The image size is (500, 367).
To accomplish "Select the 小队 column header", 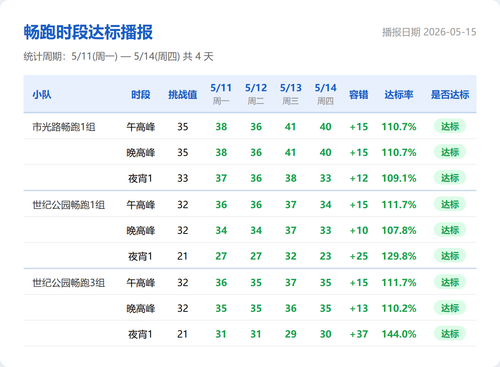I will 42,95.
